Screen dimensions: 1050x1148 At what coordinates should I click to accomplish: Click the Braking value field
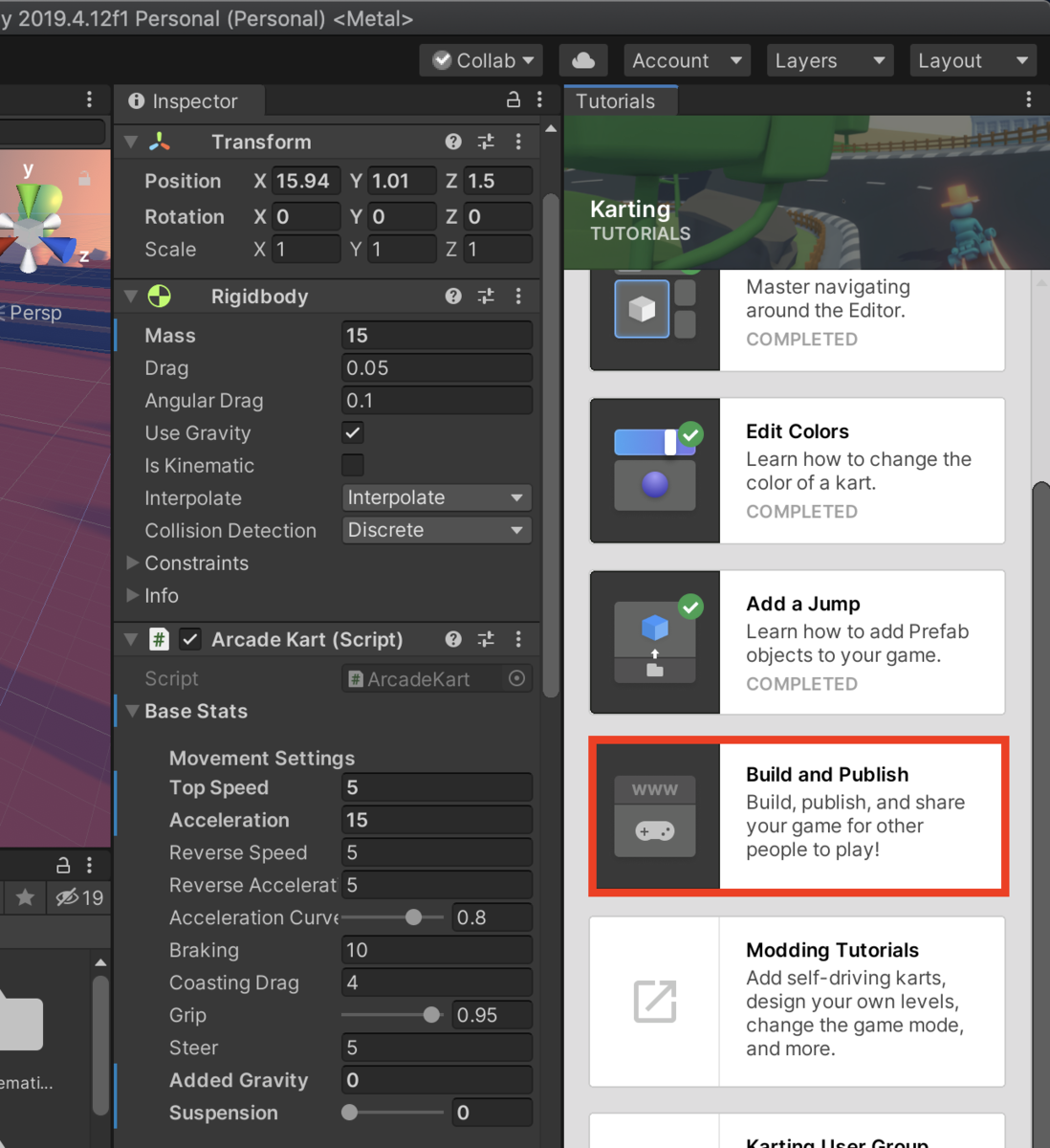(437, 950)
